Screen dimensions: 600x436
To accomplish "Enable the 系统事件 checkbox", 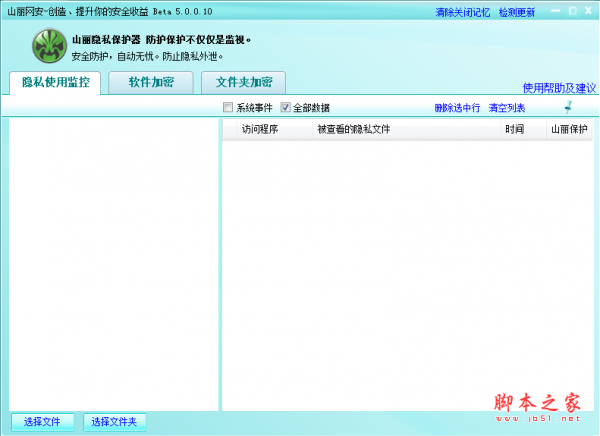I will 228,108.
